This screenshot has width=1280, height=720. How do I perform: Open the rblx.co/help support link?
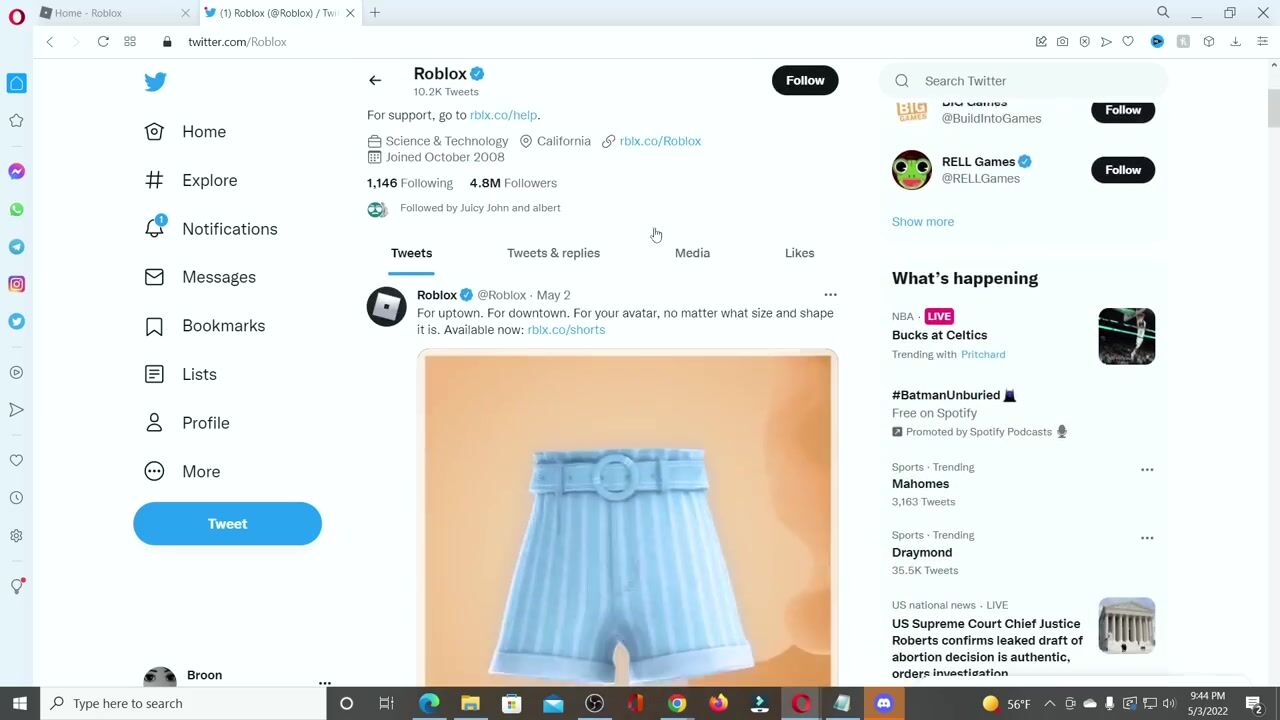pos(503,115)
